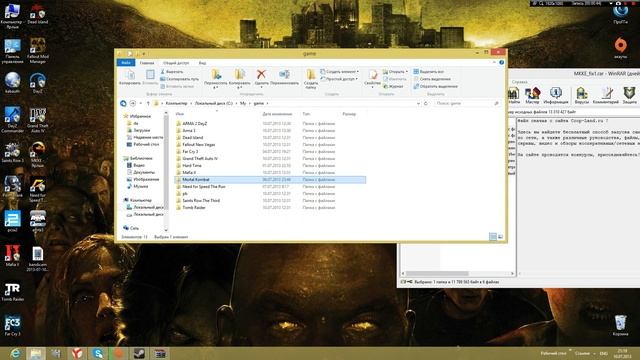Select the highlighted Mortal Kombat folder

coord(270,180)
